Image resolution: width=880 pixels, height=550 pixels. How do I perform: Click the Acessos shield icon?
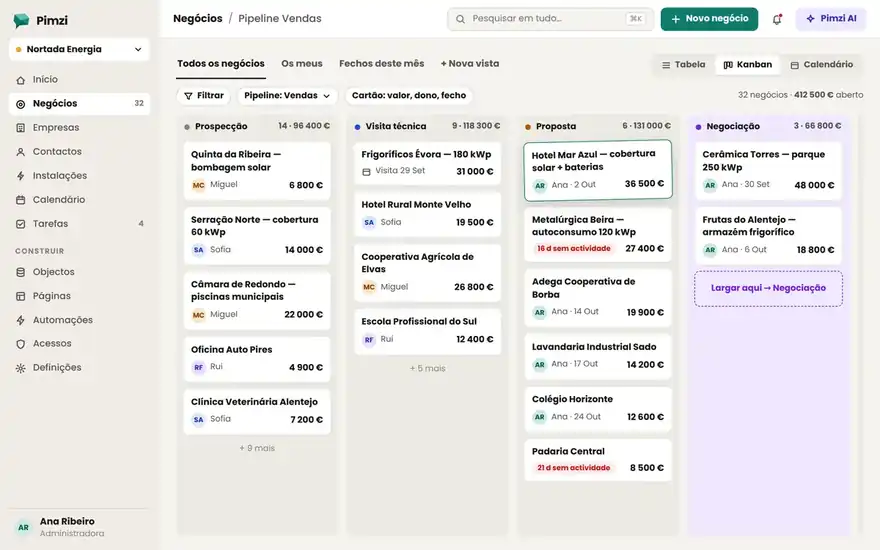click(x=21, y=344)
